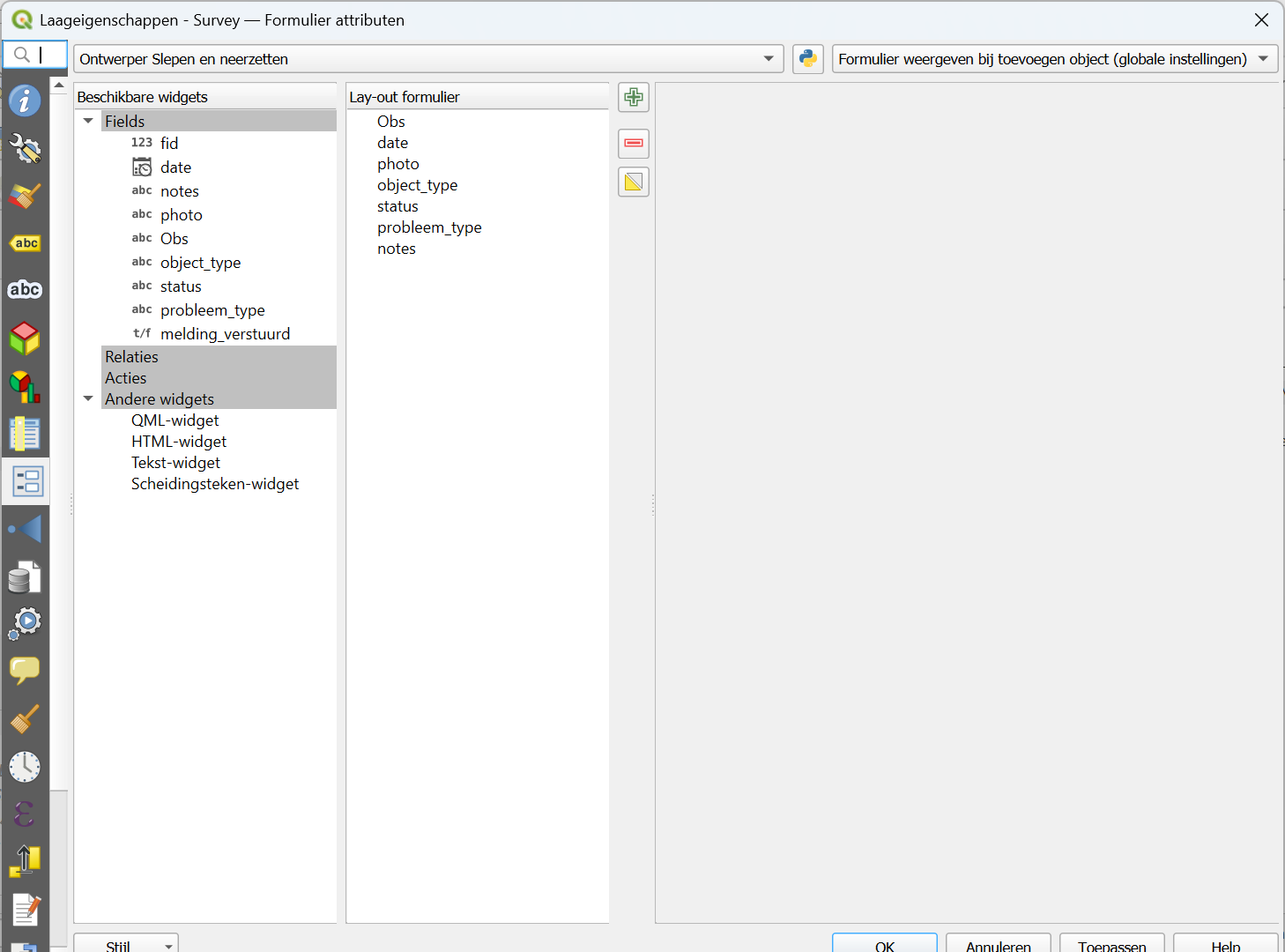Viewport: 1285px width, 952px height.
Task: Click the red minus remove button
Action: [633, 143]
